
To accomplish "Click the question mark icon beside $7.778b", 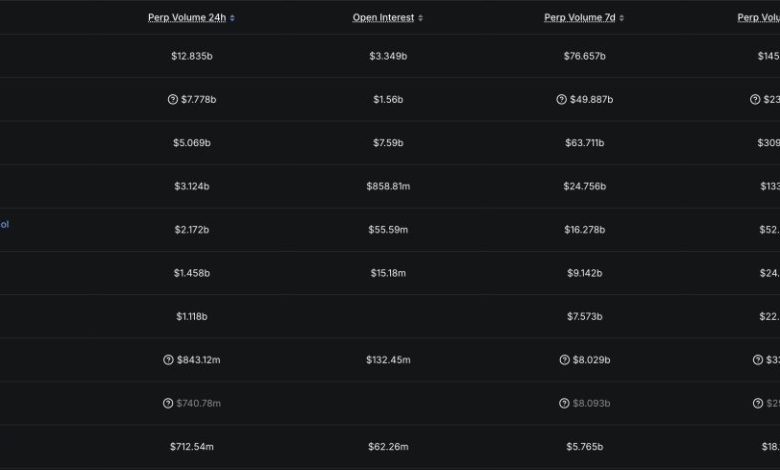I will click(x=172, y=100).
